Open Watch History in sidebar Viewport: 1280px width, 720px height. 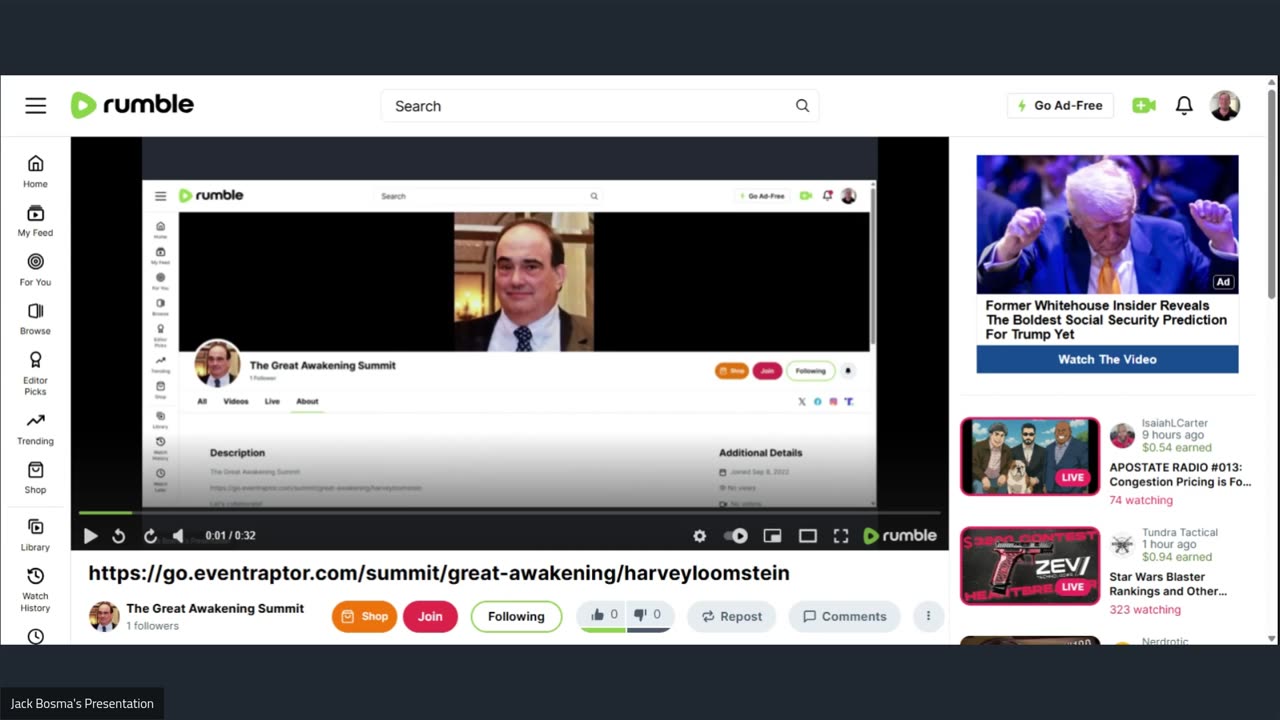[35, 589]
